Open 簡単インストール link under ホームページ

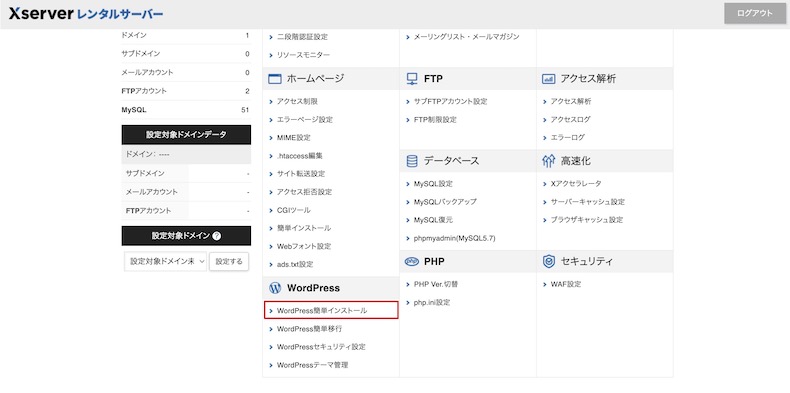coord(303,228)
